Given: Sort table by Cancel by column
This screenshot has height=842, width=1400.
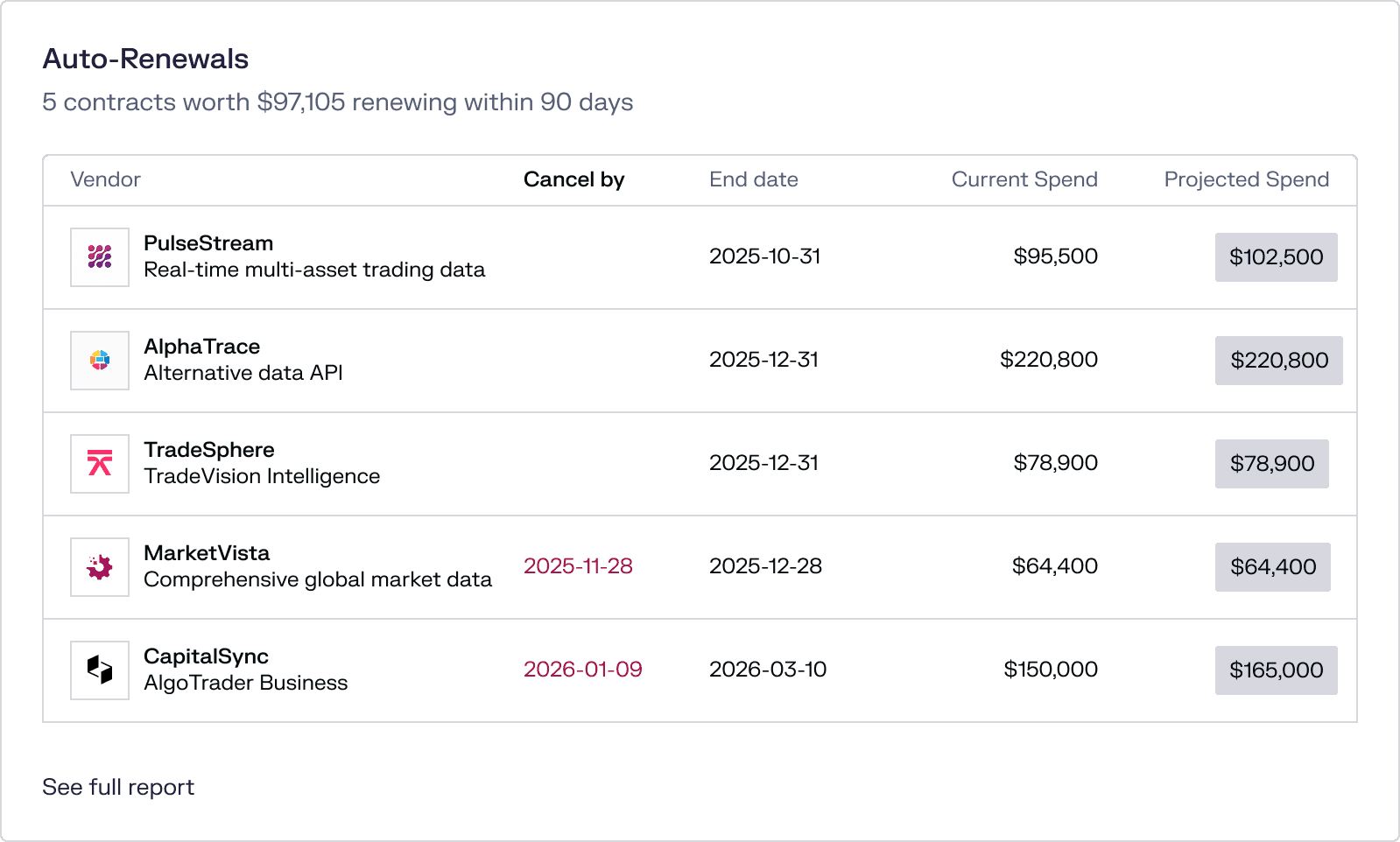Looking at the screenshot, I should pos(573,179).
